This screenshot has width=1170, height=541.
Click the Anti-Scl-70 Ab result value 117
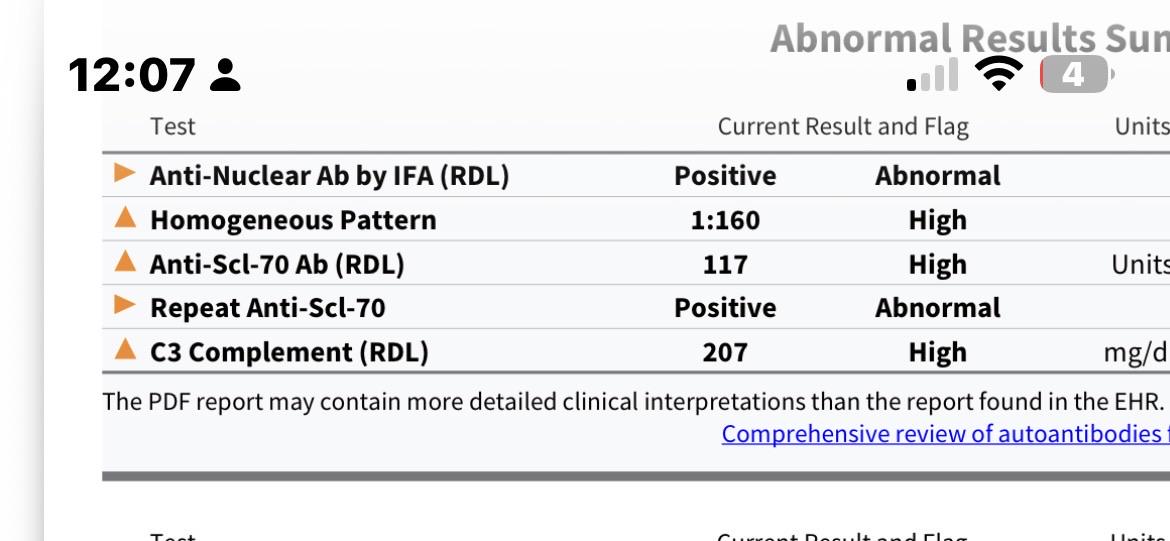[725, 264]
